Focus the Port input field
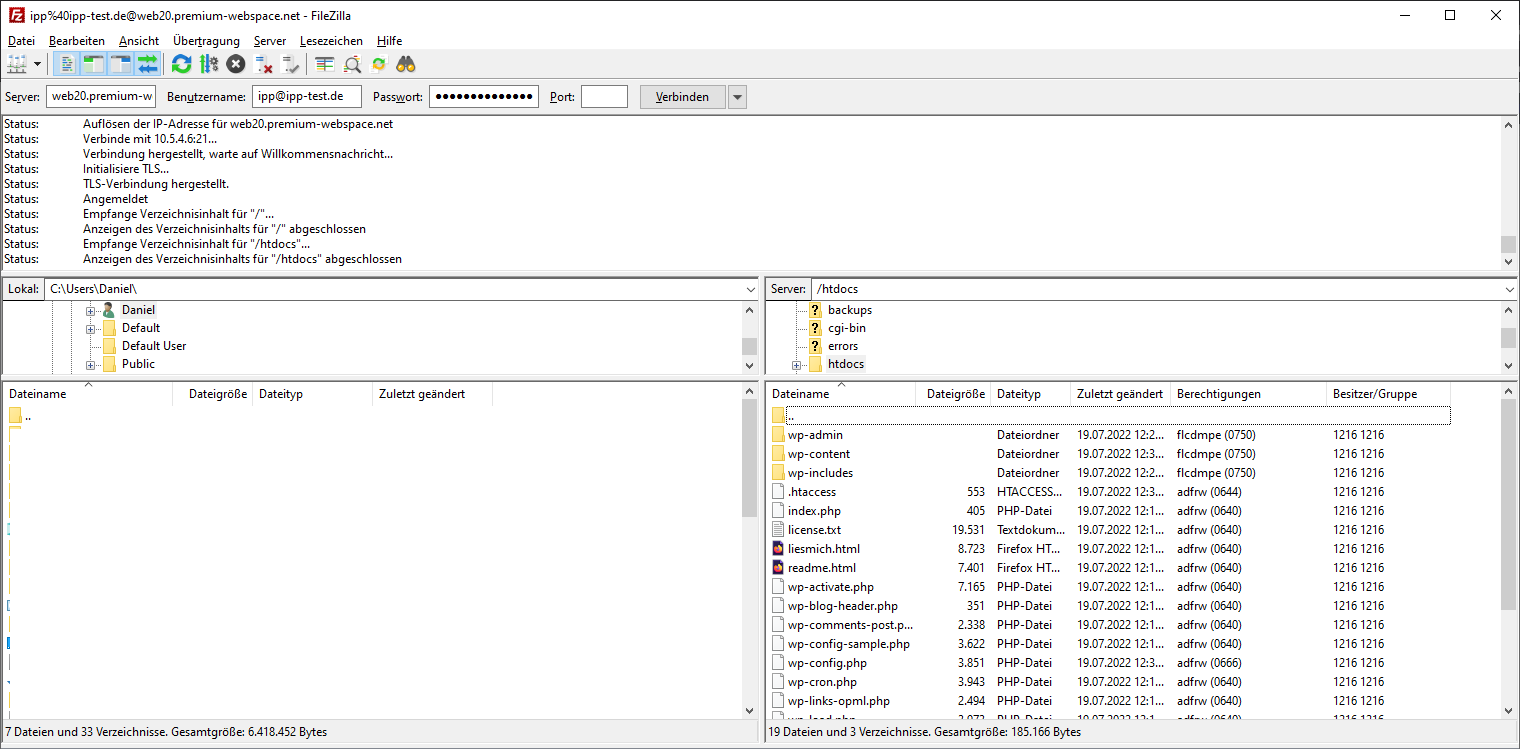This screenshot has width=1520, height=749. (x=604, y=97)
